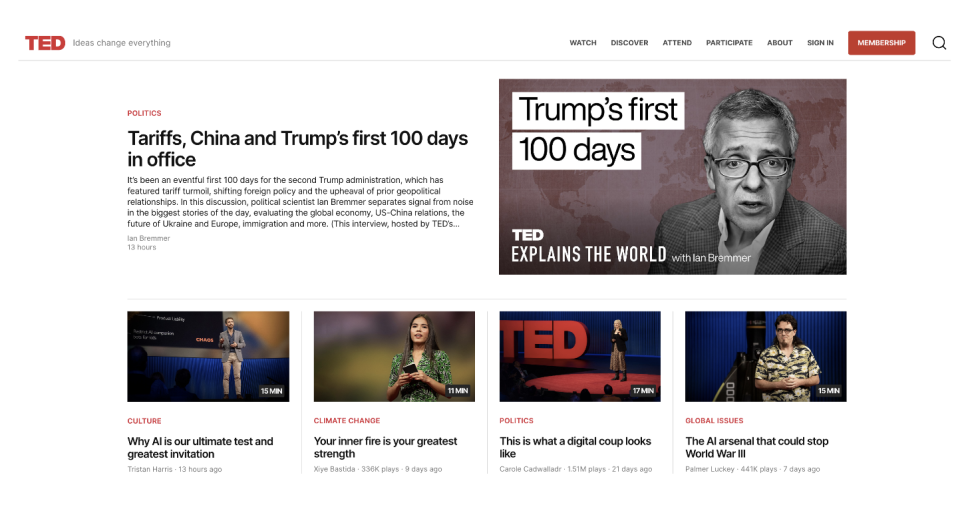Screen dimensions: 966x511
Task: Open the search magnifier icon
Action: click(939, 43)
